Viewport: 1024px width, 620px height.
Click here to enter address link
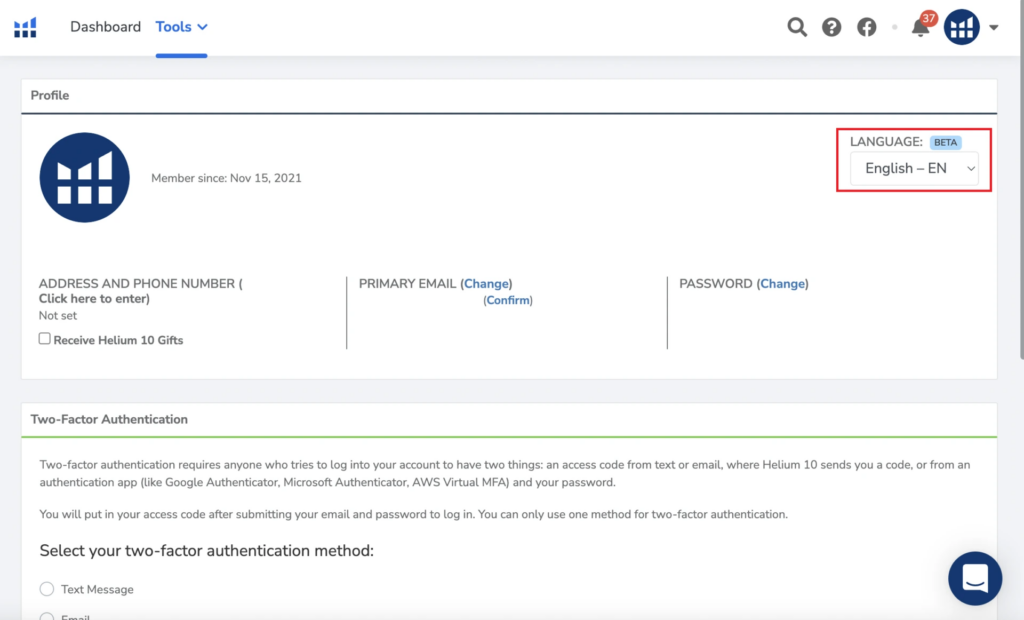pyautogui.click(x=94, y=299)
